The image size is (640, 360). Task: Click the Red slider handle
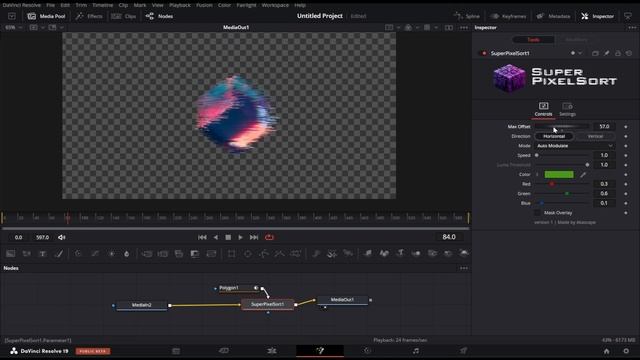click(x=551, y=184)
